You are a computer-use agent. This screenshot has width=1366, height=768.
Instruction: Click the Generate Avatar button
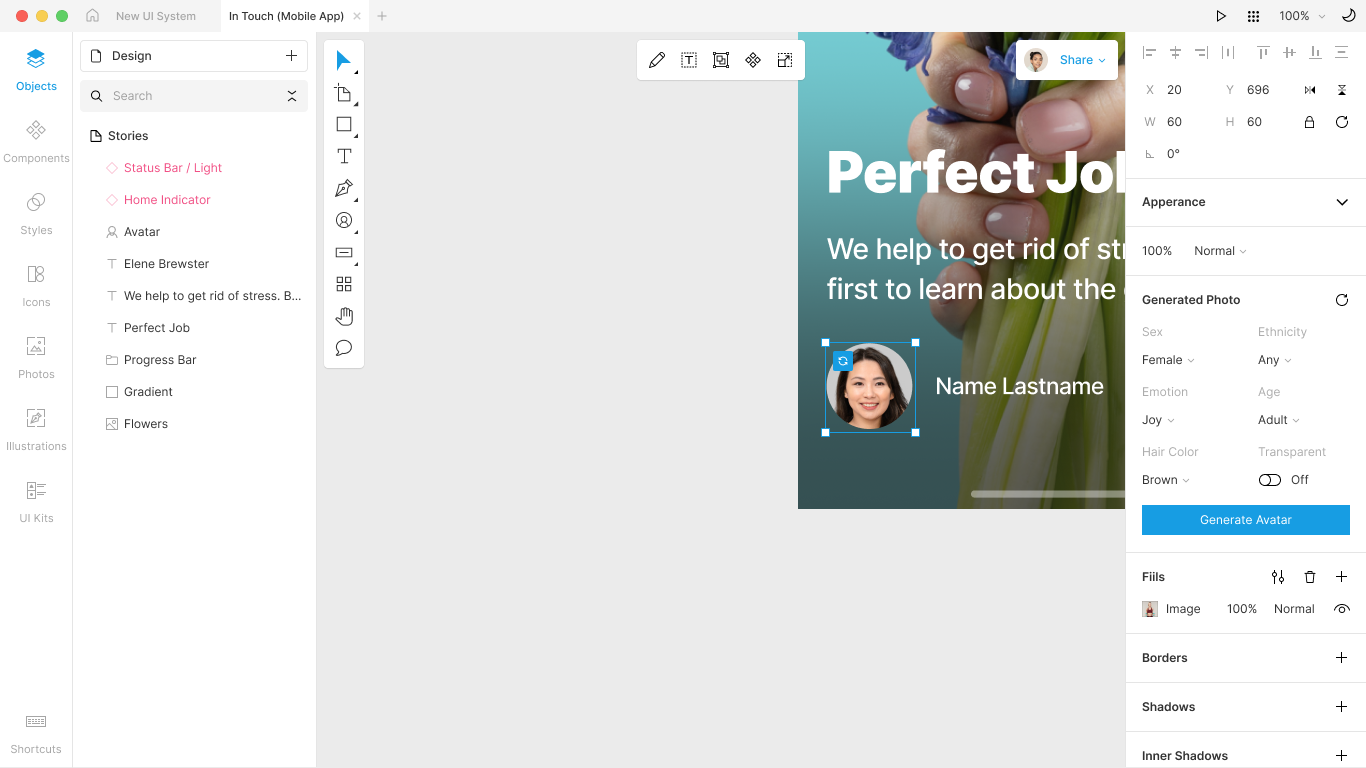point(1246,520)
